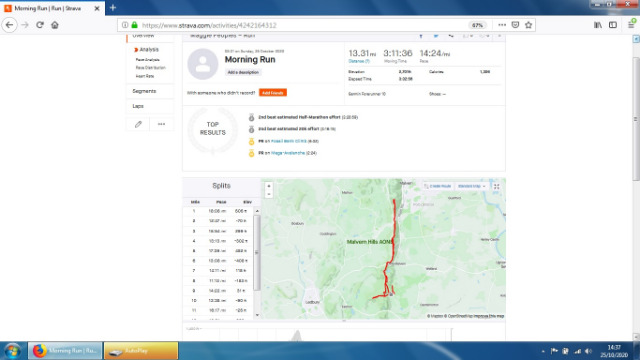Open the Mega-Avalanche segment link
The image size is (640, 360).
coord(288,153)
